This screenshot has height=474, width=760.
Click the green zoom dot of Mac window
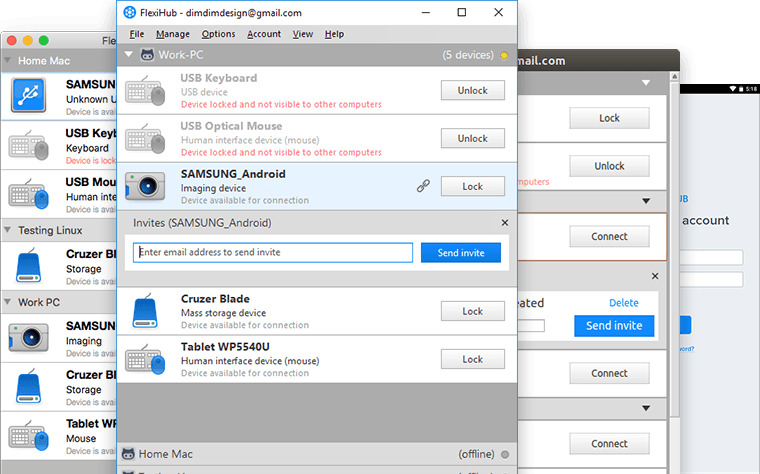point(44,41)
